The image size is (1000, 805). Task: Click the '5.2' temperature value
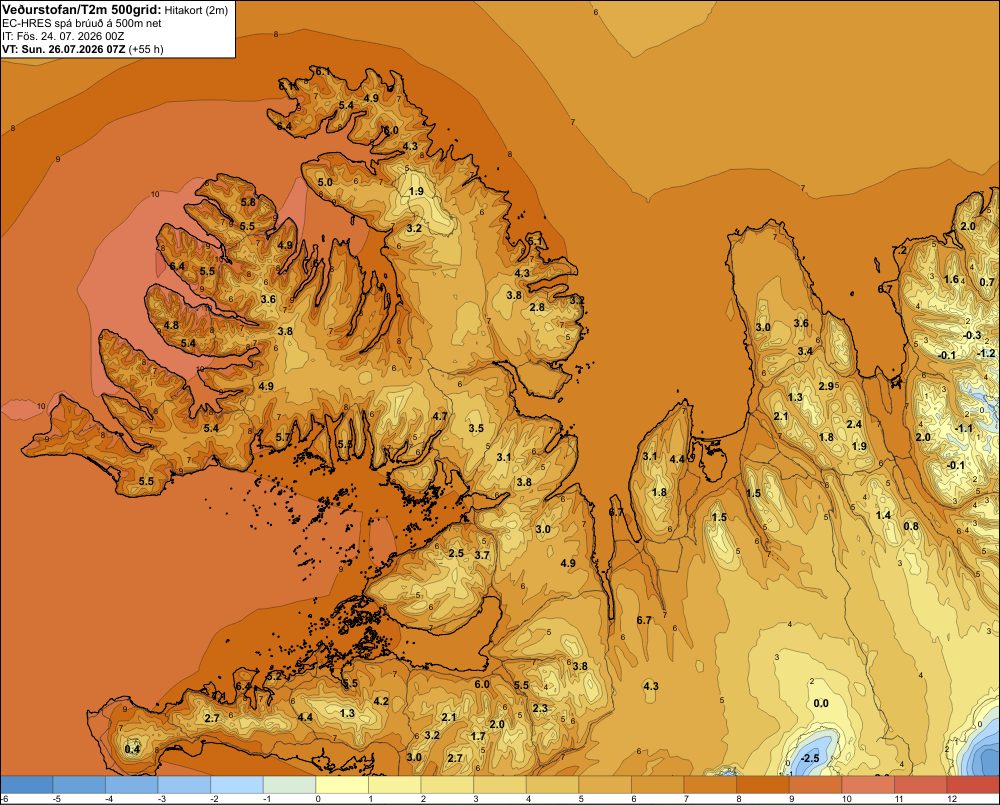pos(274,676)
